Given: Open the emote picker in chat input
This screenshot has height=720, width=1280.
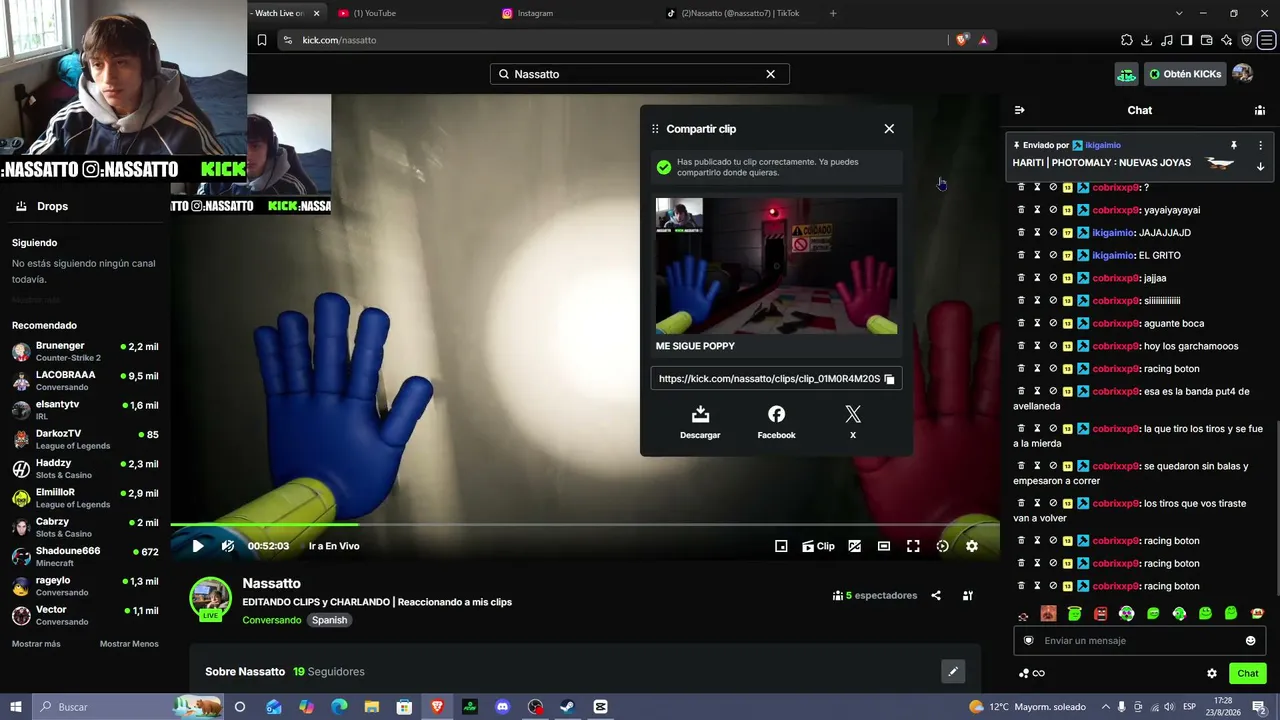Looking at the screenshot, I should click(x=1250, y=641).
